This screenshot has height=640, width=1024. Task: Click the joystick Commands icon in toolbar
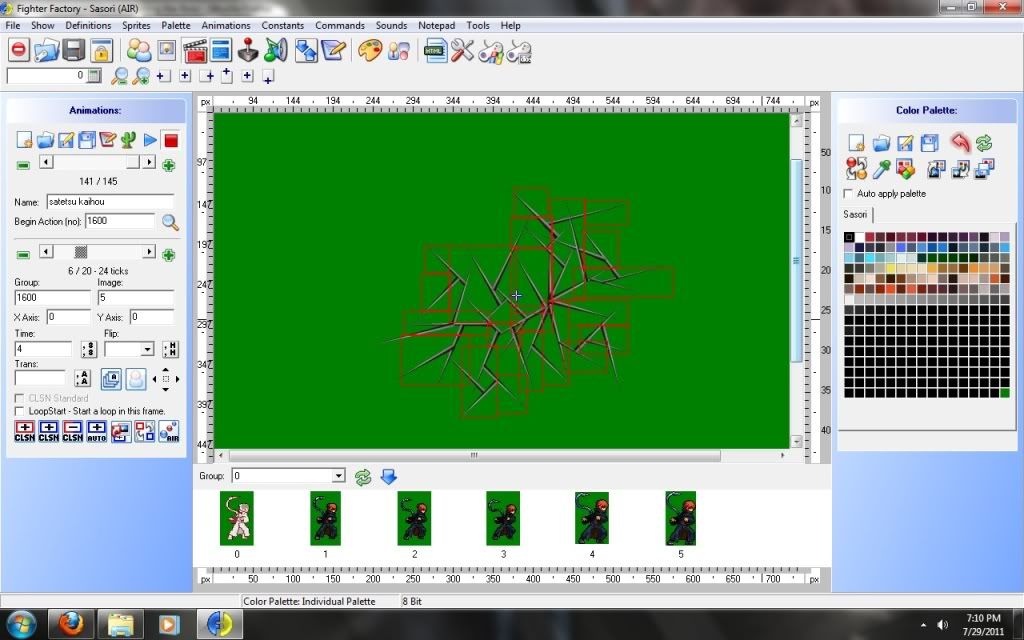[x=247, y=49]
